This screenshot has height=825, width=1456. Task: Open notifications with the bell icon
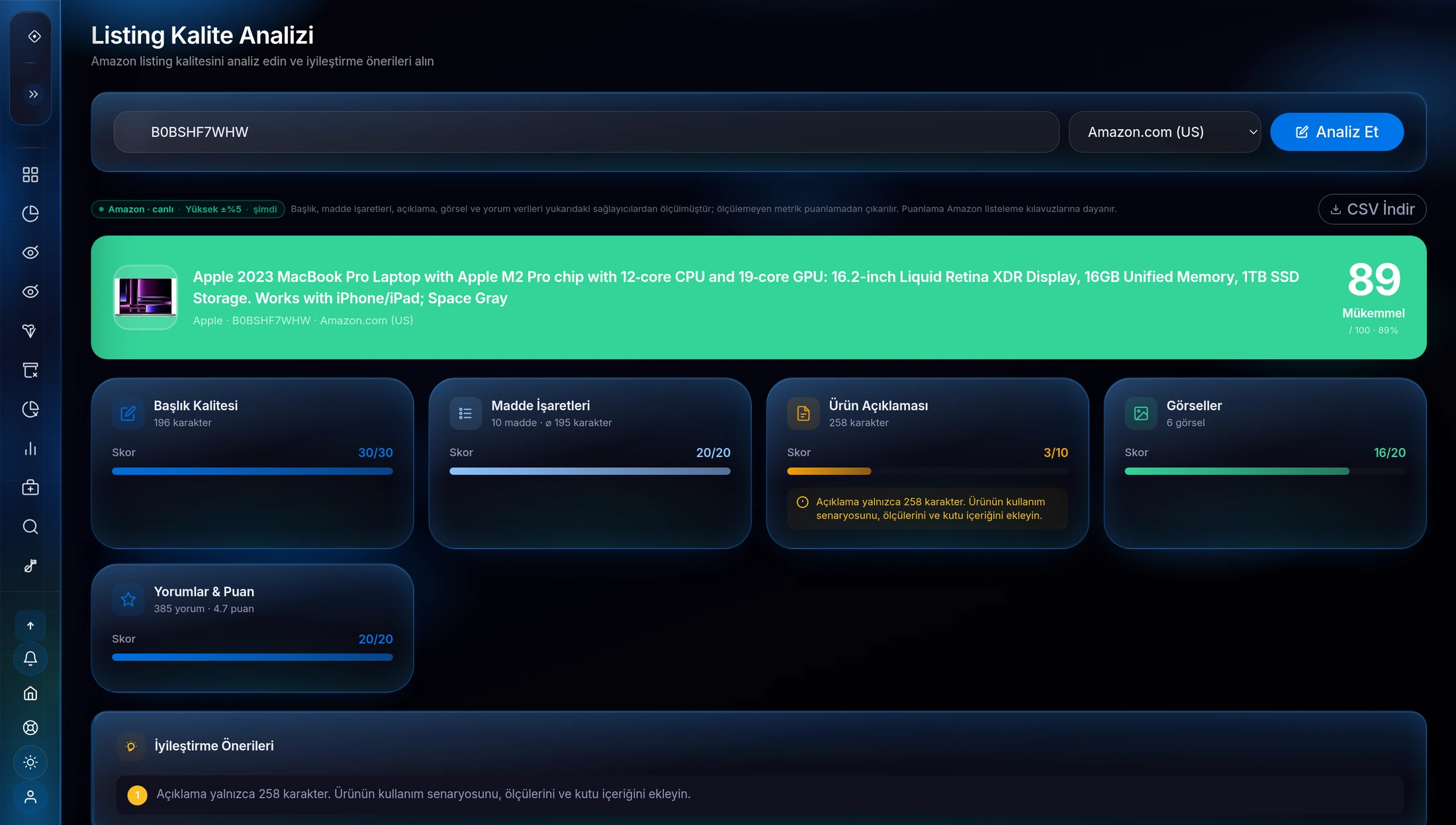click(x=30, y=658)
